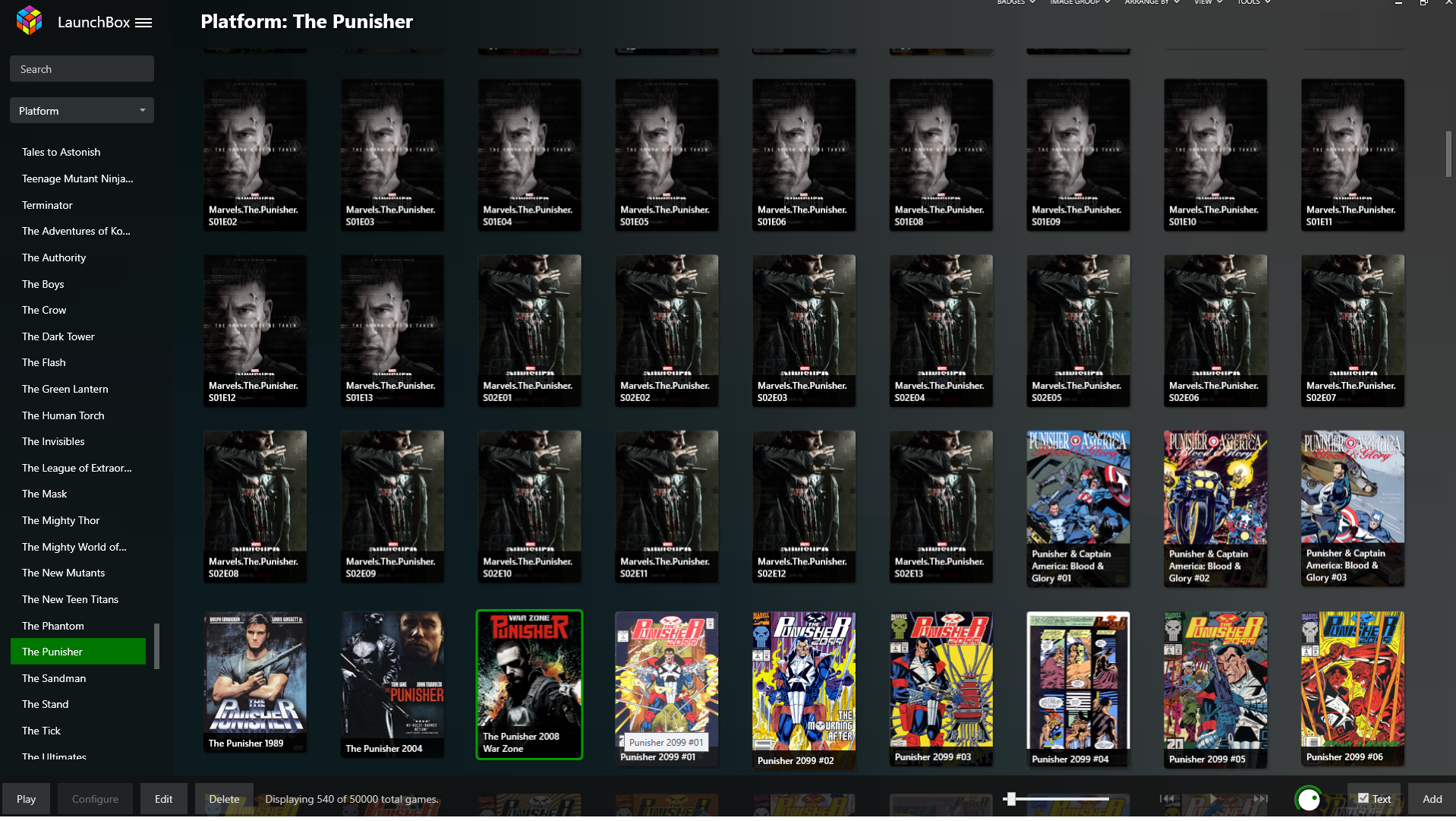Viewport: 1456px width, 821px height.
Task: Select Punisher 2099 #02 comic cover
Action: pyautogui.click(x=804, y=690)
